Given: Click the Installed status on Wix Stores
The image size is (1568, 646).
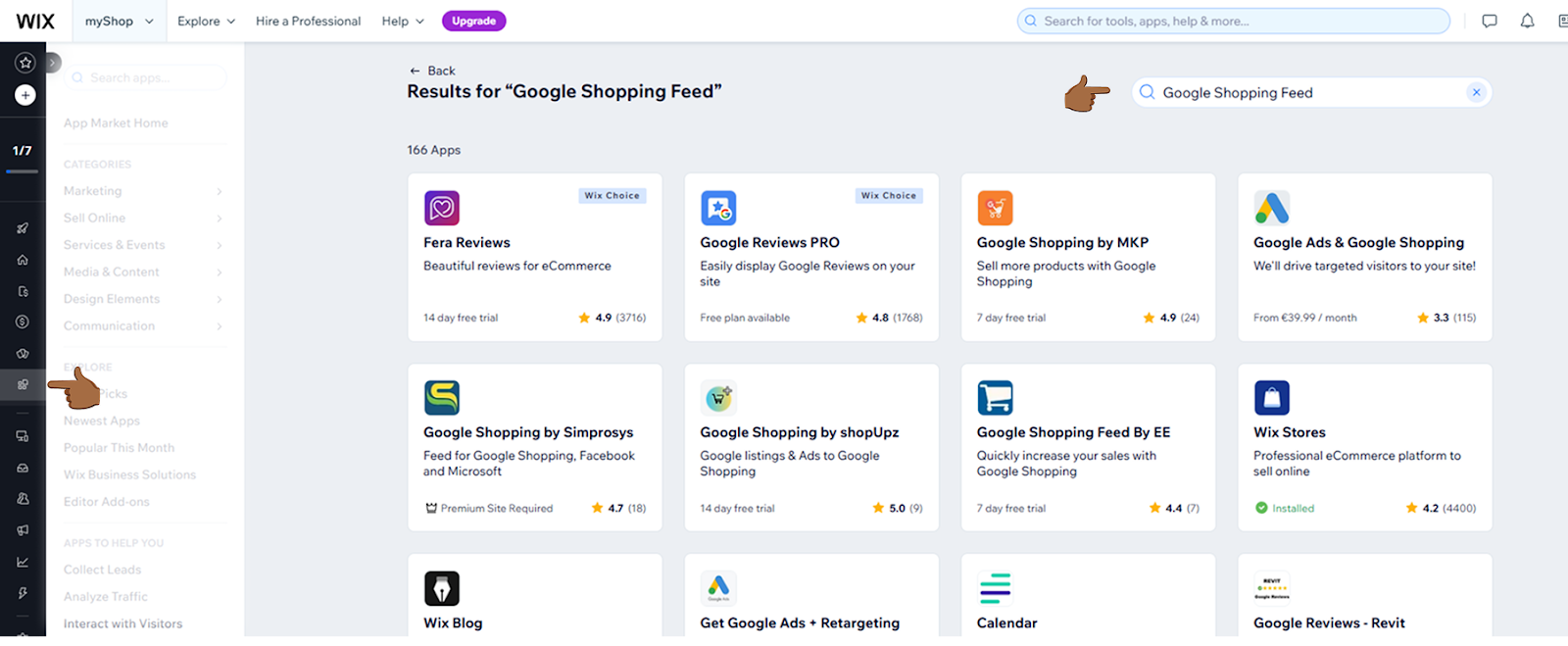Looking at the screenshot, I should [x=1285, y=508].
